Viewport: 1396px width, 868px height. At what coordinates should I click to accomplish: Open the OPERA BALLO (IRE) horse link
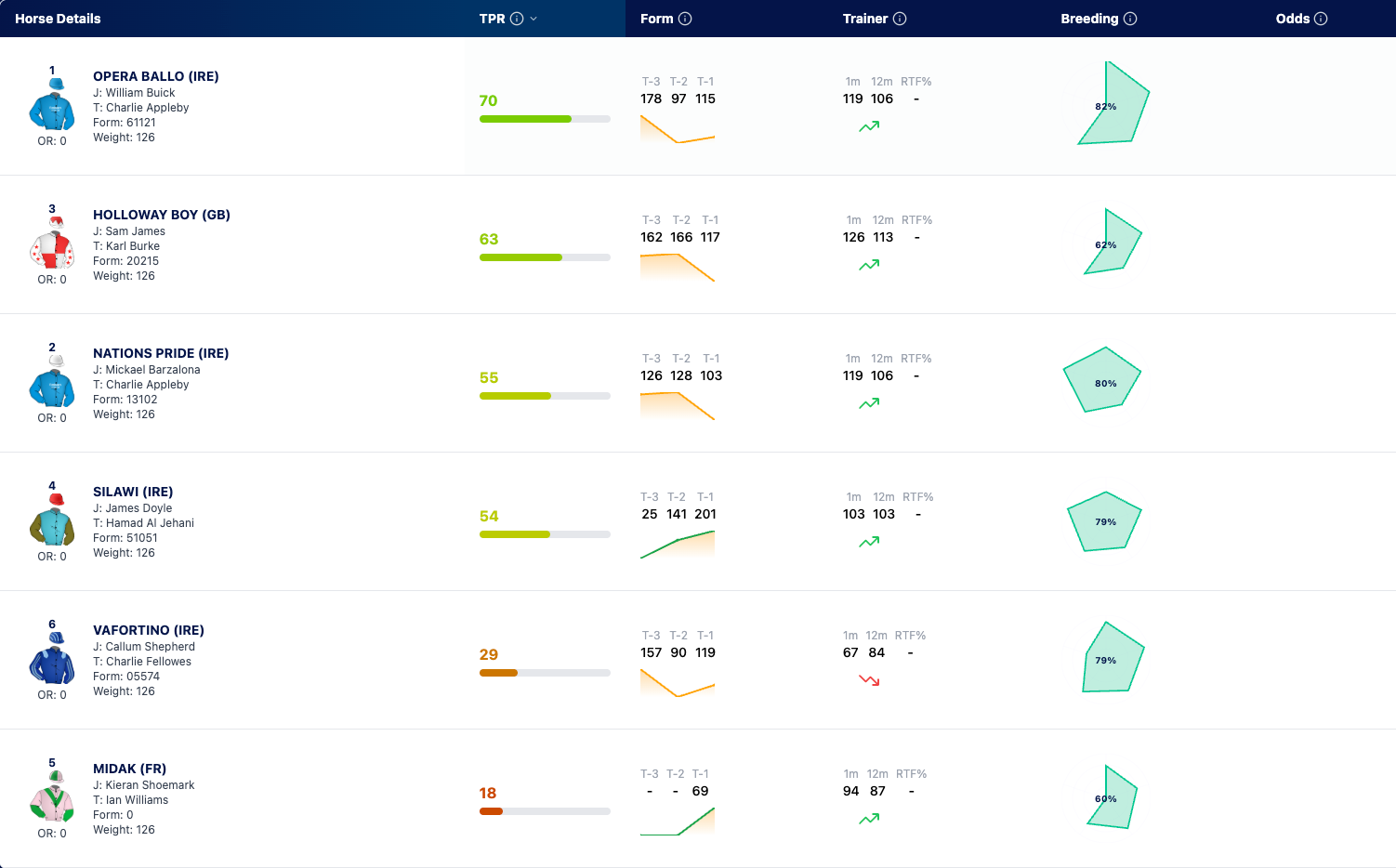(156, 76)
